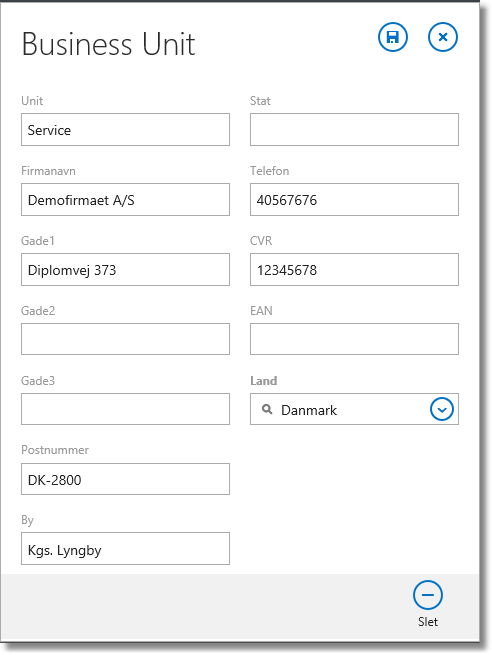Click the Postnummer field with DK-2800
Viewport: 492px width, 655px height.
point(125,479)
